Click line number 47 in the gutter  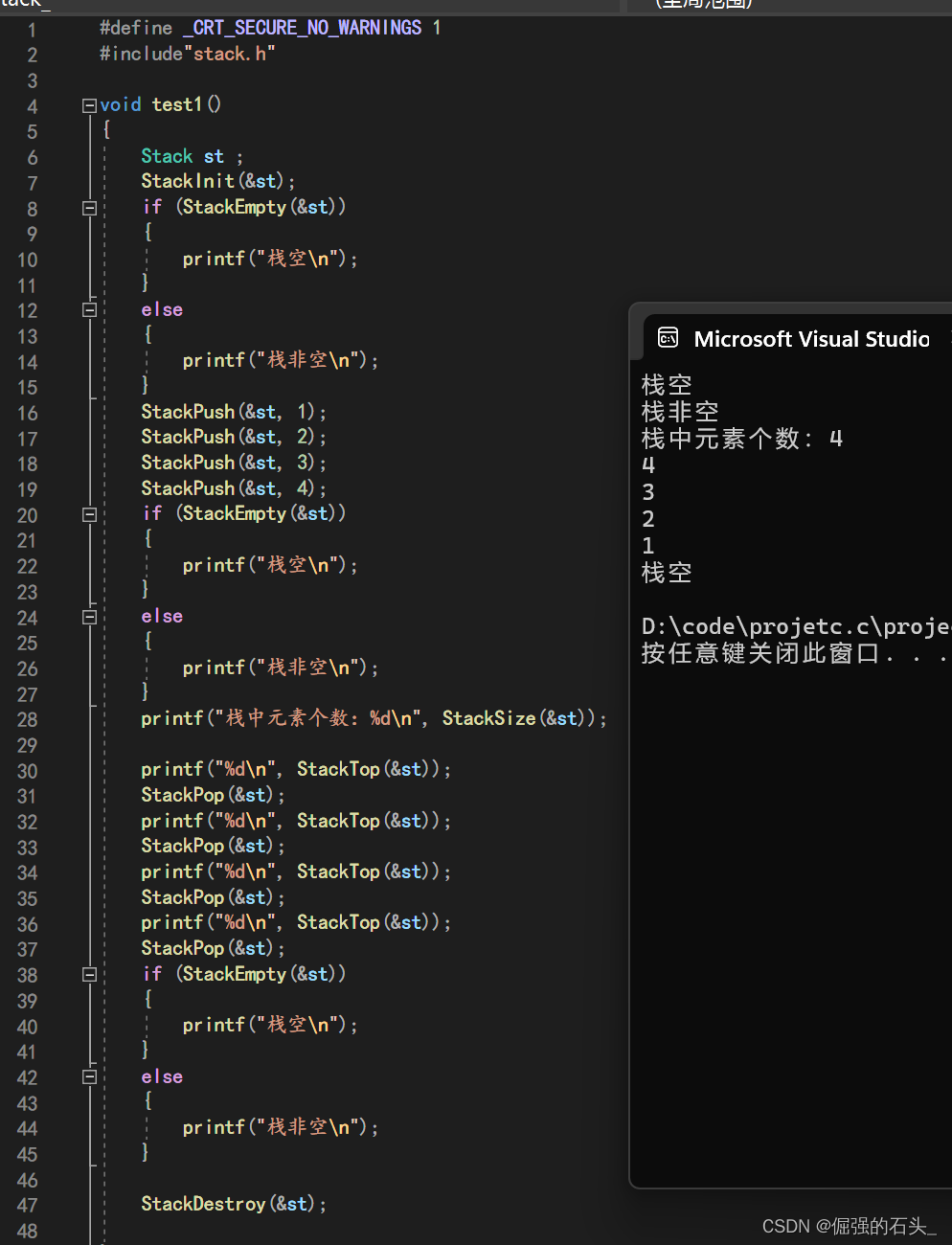pyautogui.click(x=27, y=1205)
